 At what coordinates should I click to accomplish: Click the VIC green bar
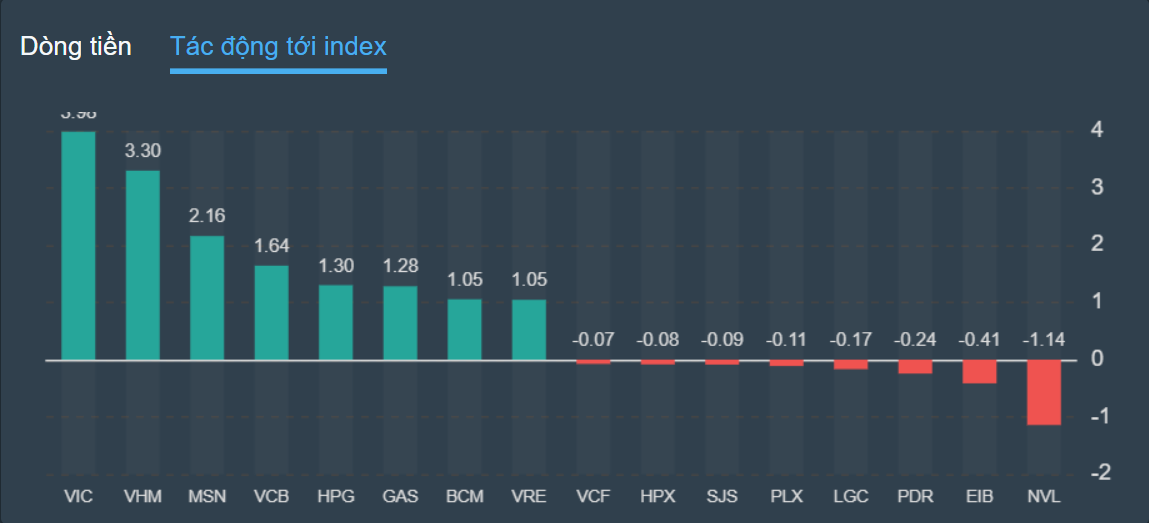click(x=78, y=245)
